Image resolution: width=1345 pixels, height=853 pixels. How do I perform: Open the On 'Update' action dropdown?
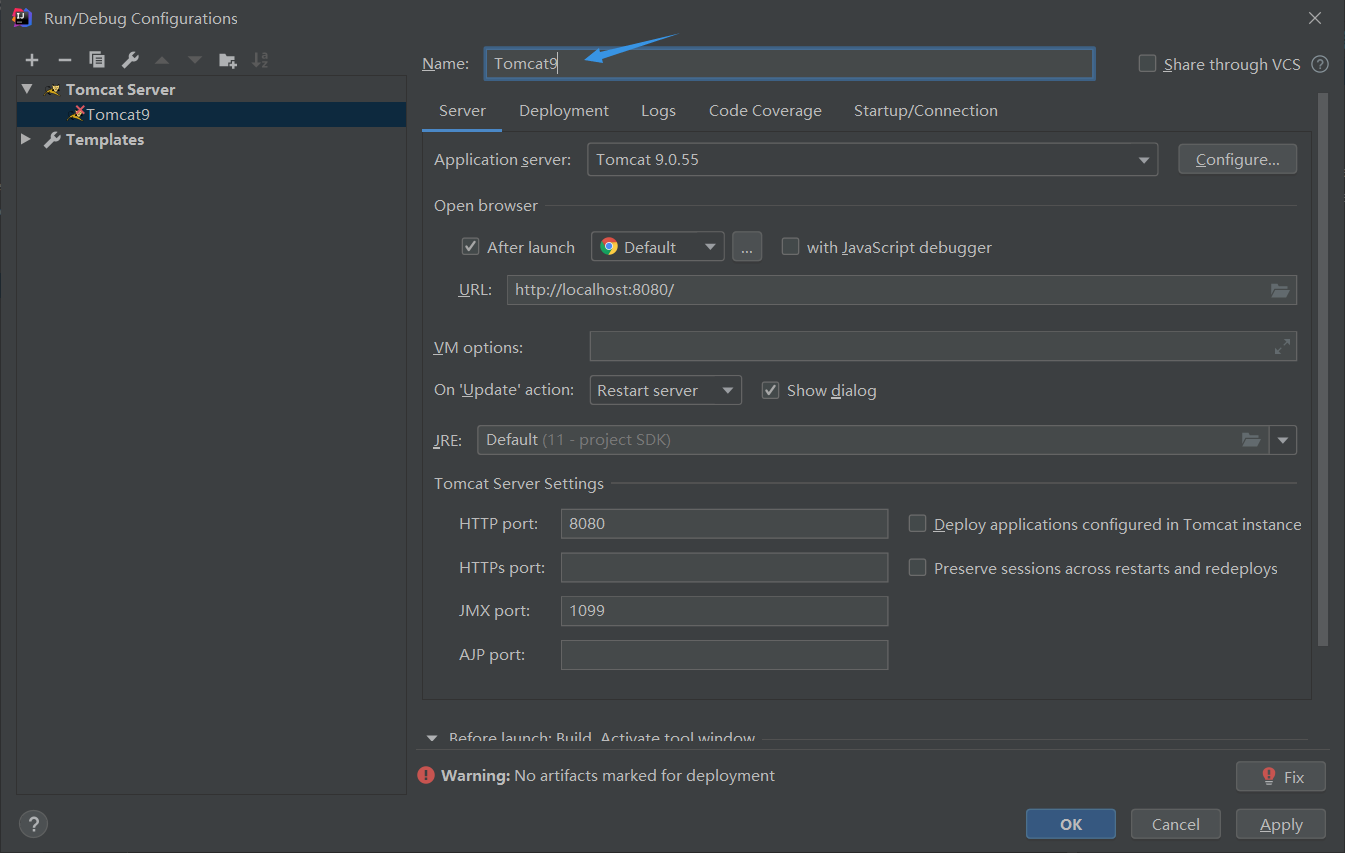pyautogui.click(x=666, y=390)
